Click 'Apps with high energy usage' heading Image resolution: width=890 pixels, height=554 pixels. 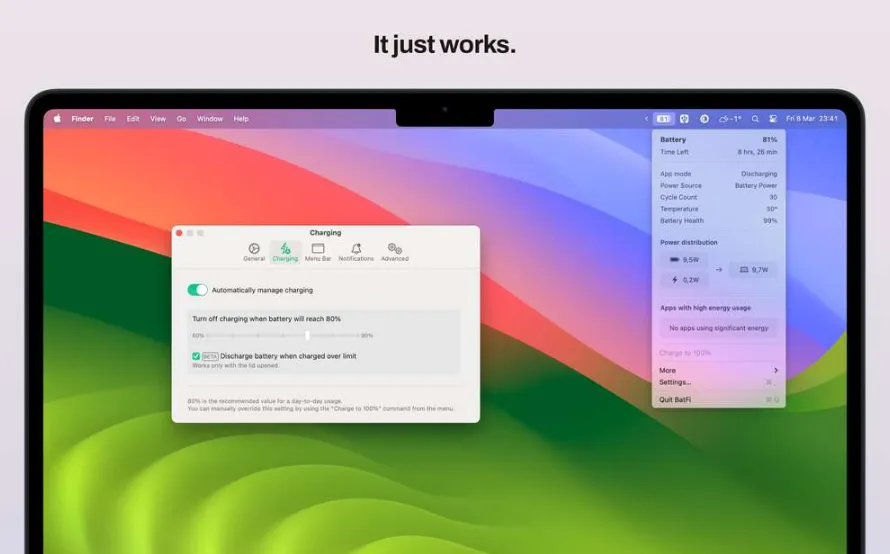coord(705,308)
